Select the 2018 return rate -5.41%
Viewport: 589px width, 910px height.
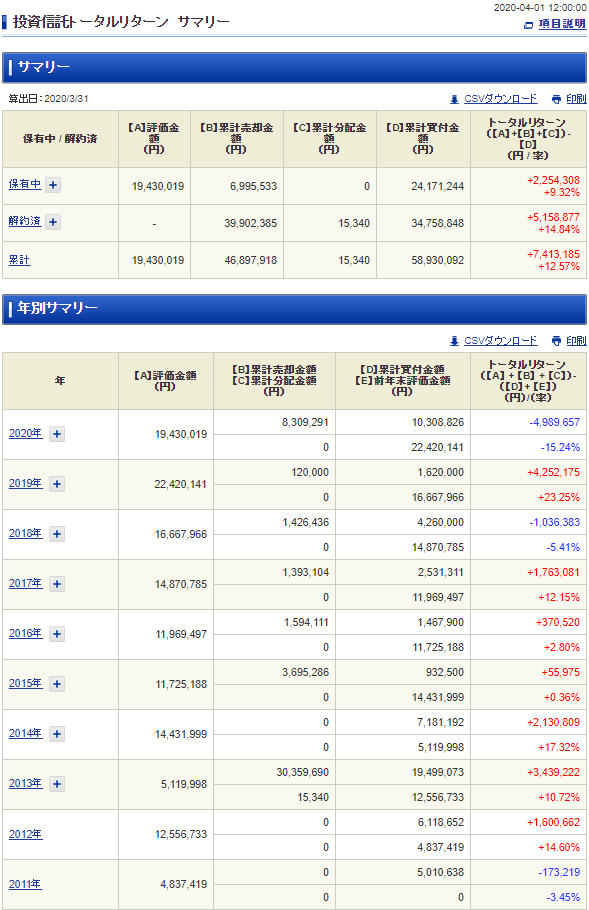coord(562,547)
